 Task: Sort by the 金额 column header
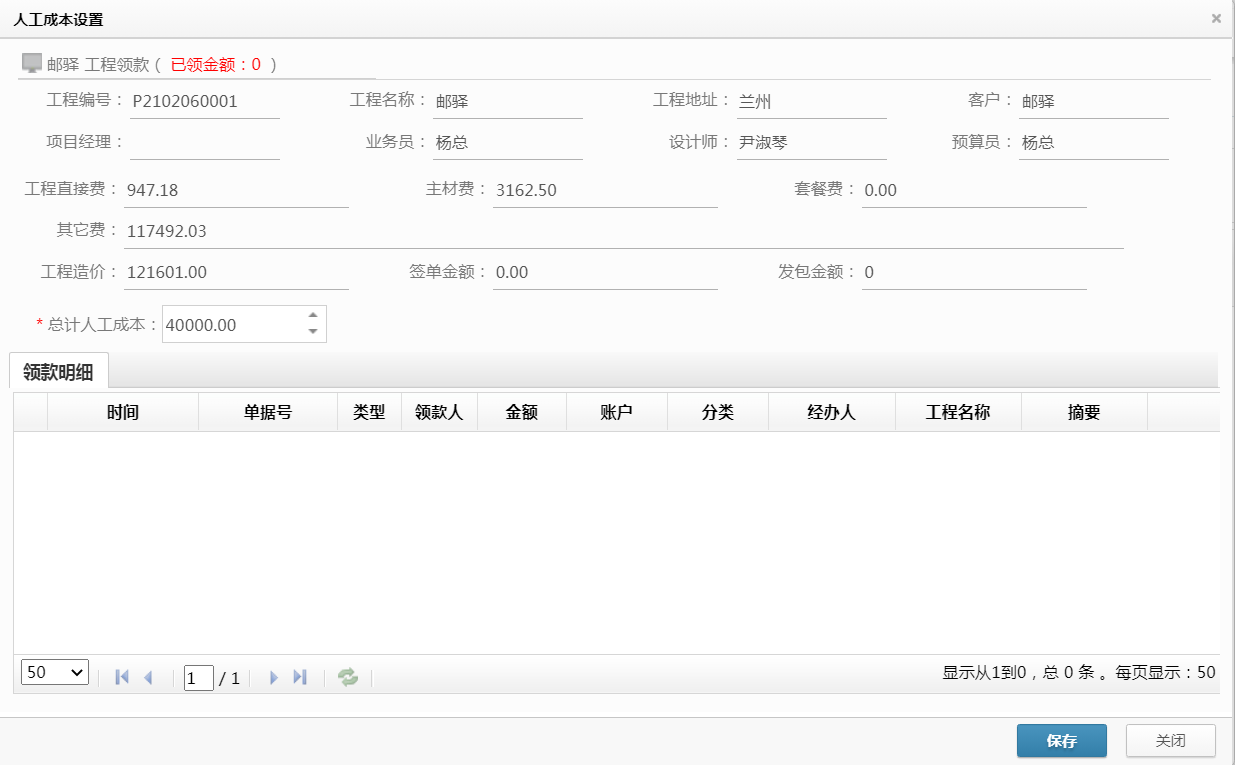pyautogui.click(x=521, y=412)
